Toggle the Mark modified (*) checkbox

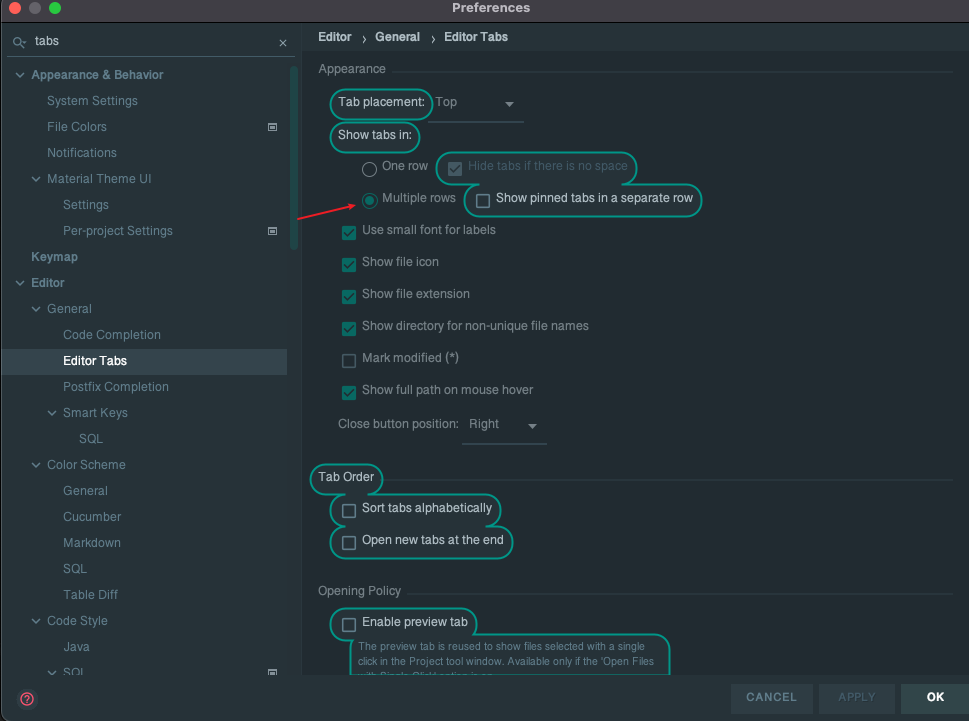tap(349, 360)
